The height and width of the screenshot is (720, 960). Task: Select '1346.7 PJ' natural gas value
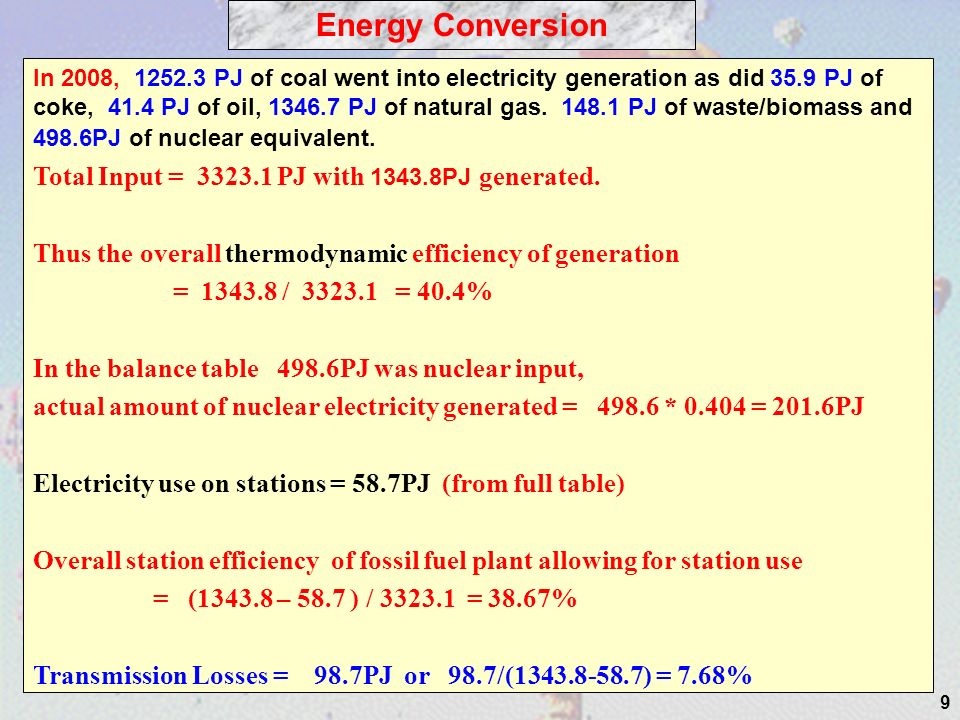click(323, 107)
